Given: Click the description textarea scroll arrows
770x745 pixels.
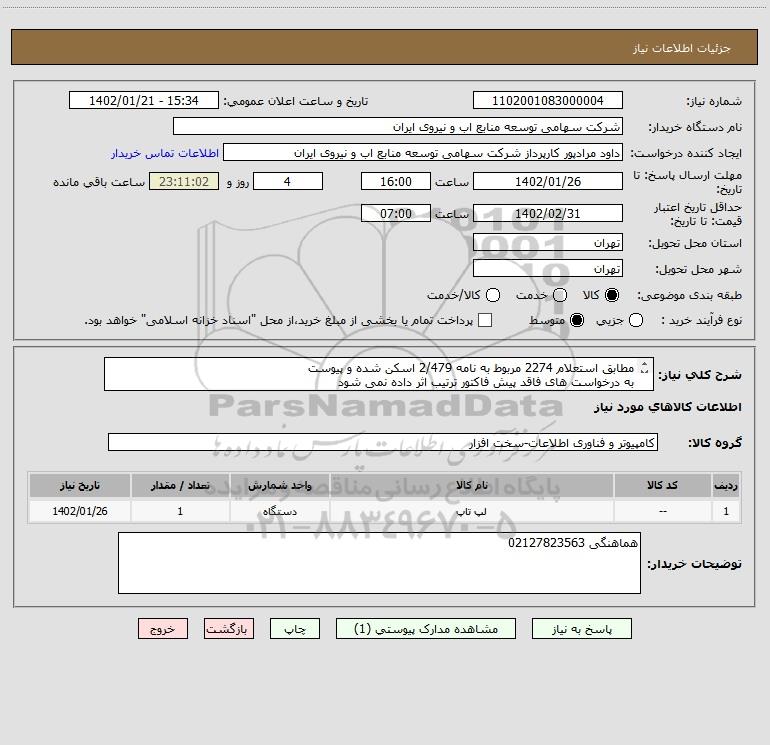Looking at the screenshot, I should pyautogui.click(x=645, y=367).
